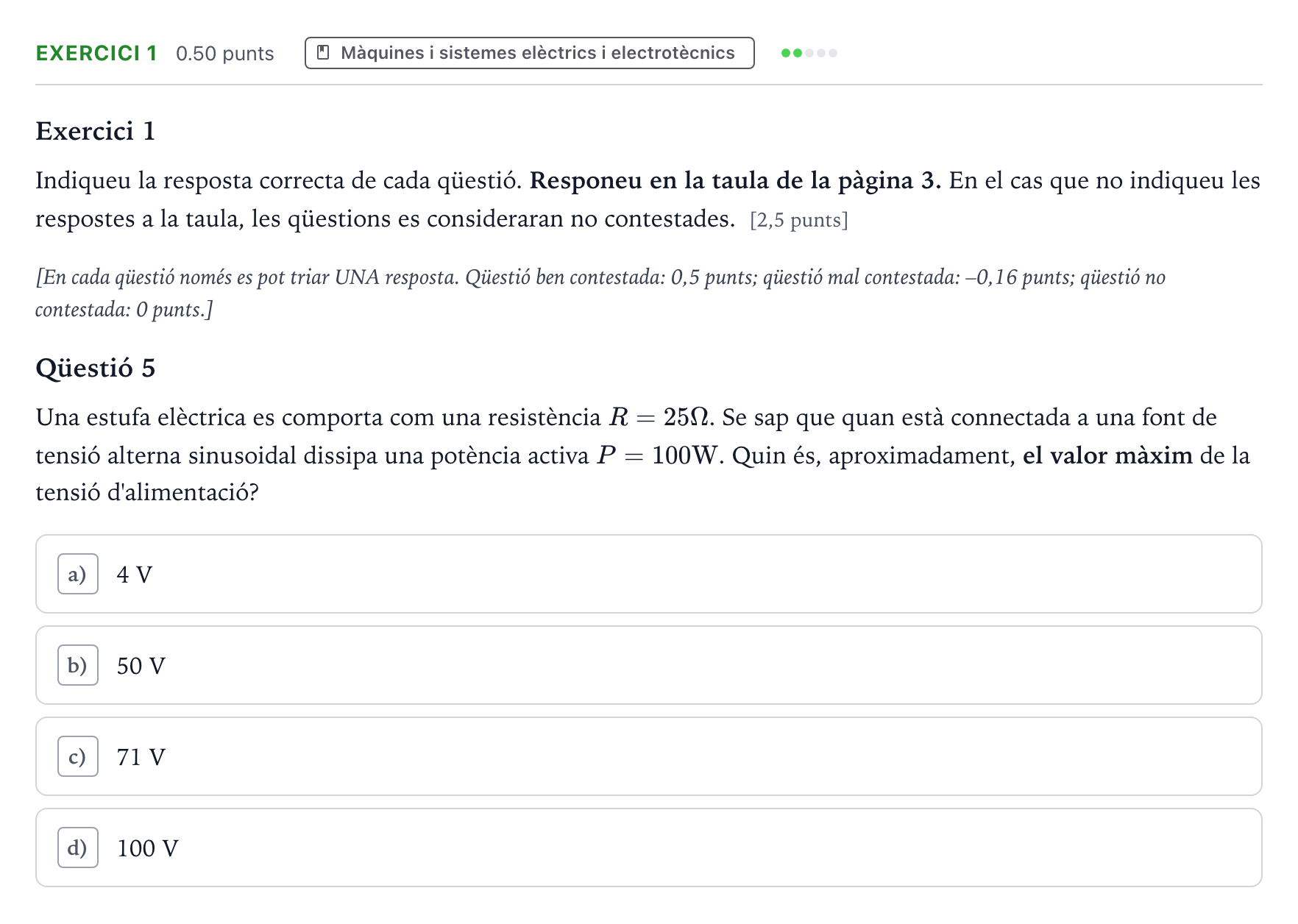Viewport: 1298px width, 924px height.
Task: Click the 'a)' letter badge
Action: (x=78, y=574)
